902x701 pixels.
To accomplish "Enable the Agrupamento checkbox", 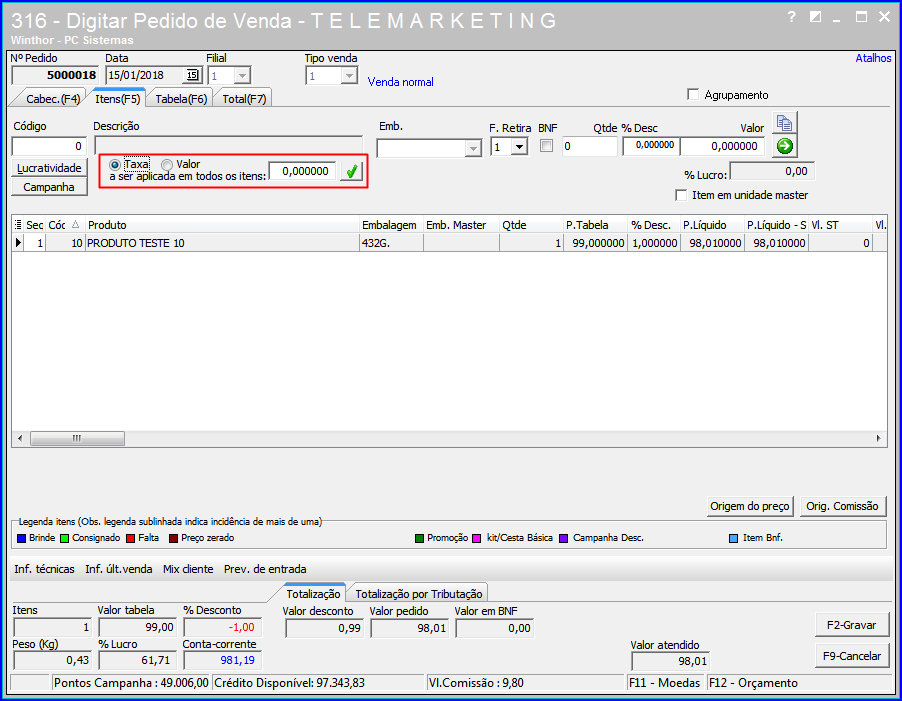I will pyautogui.click(x=693, y=94).
